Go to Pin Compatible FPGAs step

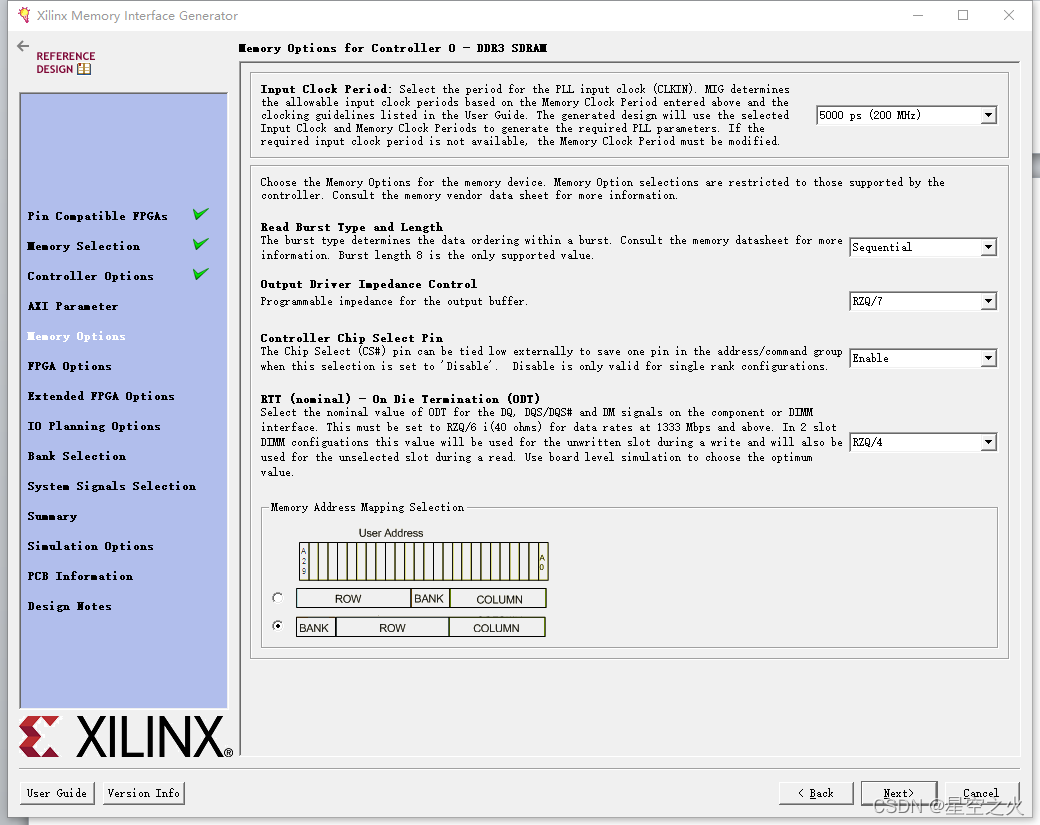click(98, 216)
